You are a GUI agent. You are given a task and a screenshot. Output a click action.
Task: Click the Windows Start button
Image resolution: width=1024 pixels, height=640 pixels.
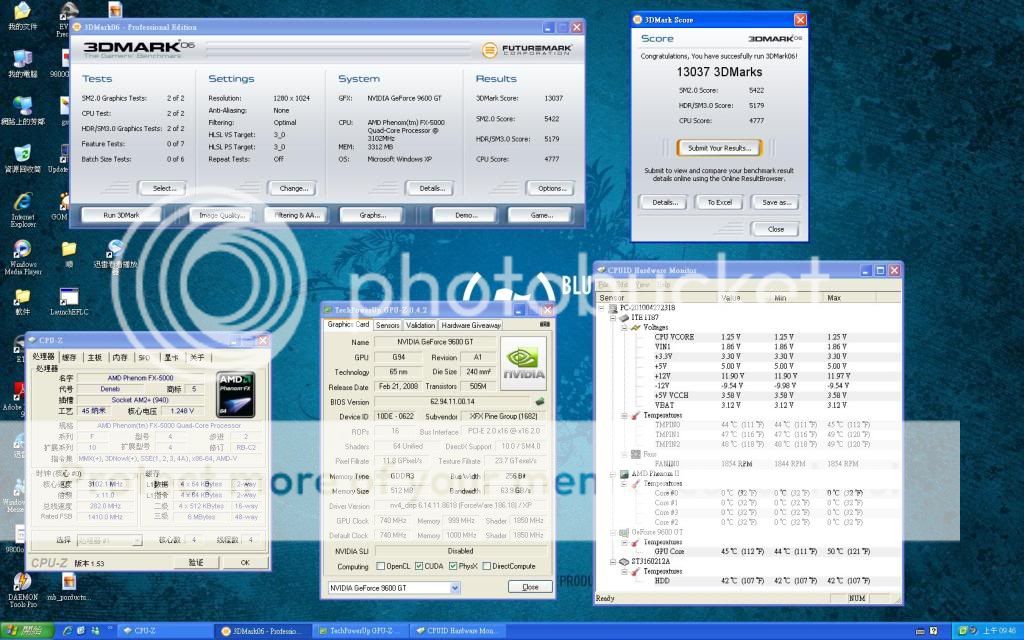27,631
